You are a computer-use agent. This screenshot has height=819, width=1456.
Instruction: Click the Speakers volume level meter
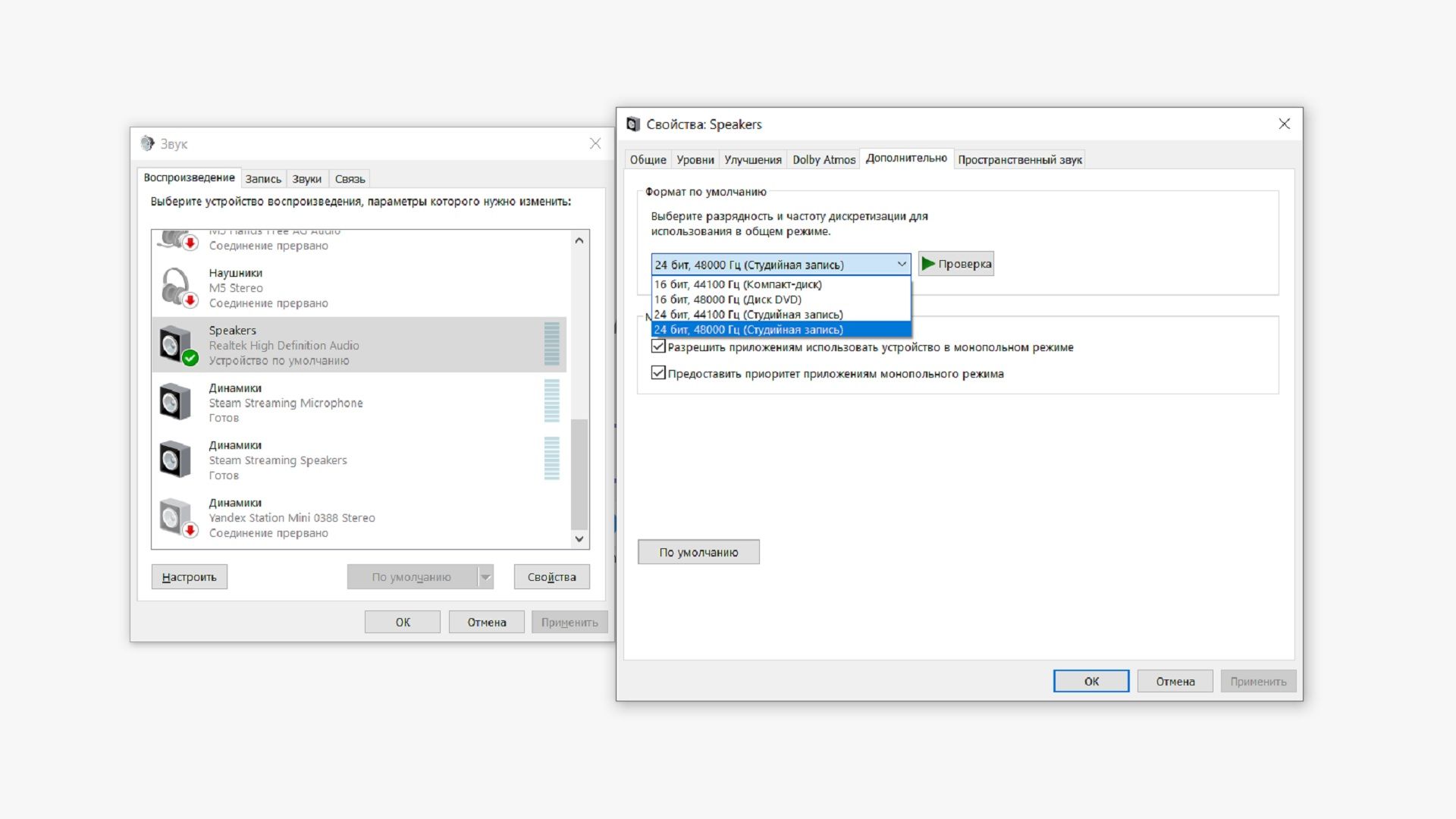(x=551, y=344)
